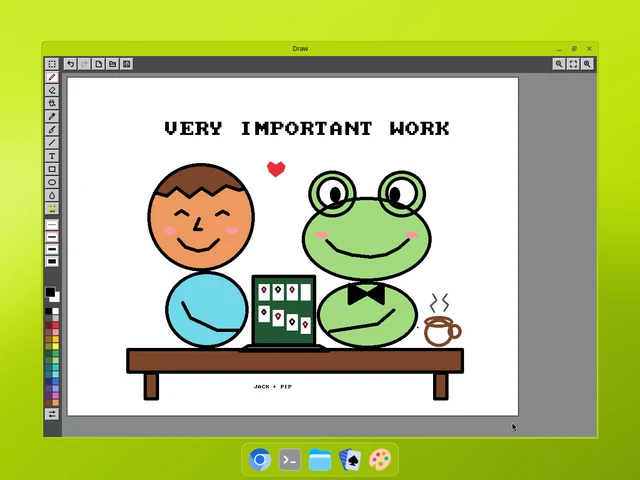Select the Pencil tool
Screen dimensions: 640x480
tap(52, 77)
